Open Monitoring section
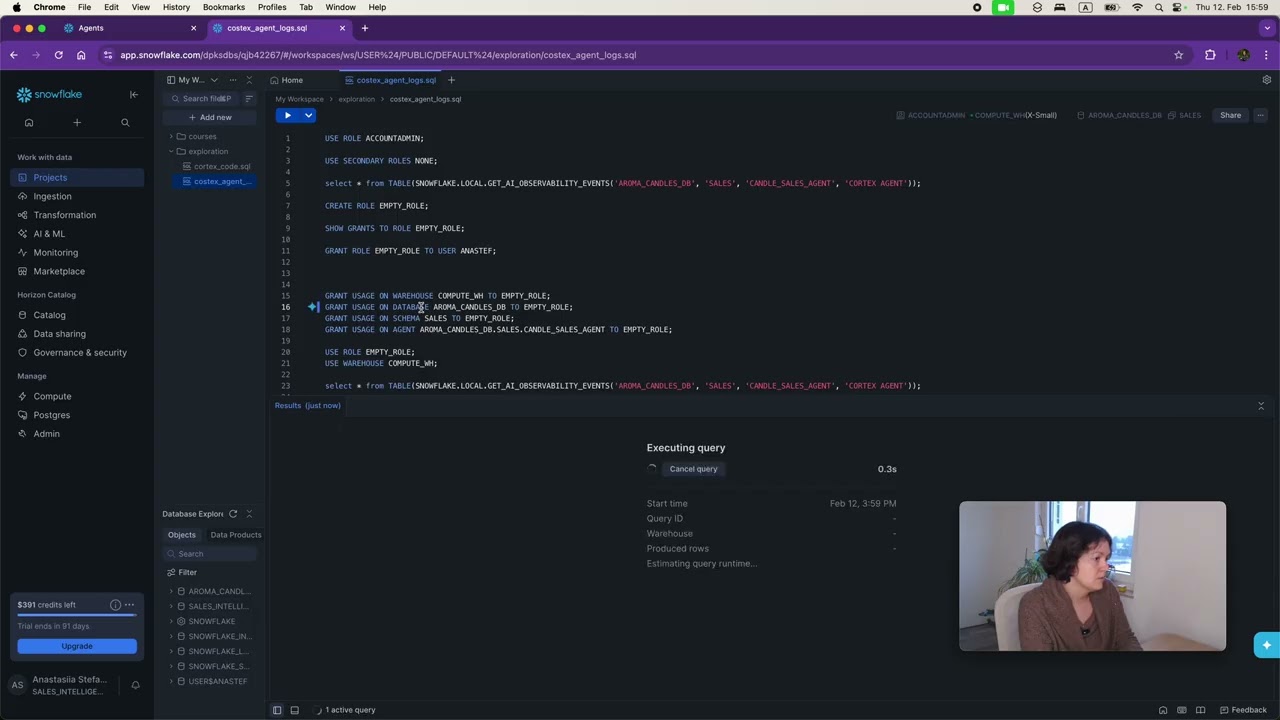Viewport: 1280px width, 720px height. click(77, 253)
